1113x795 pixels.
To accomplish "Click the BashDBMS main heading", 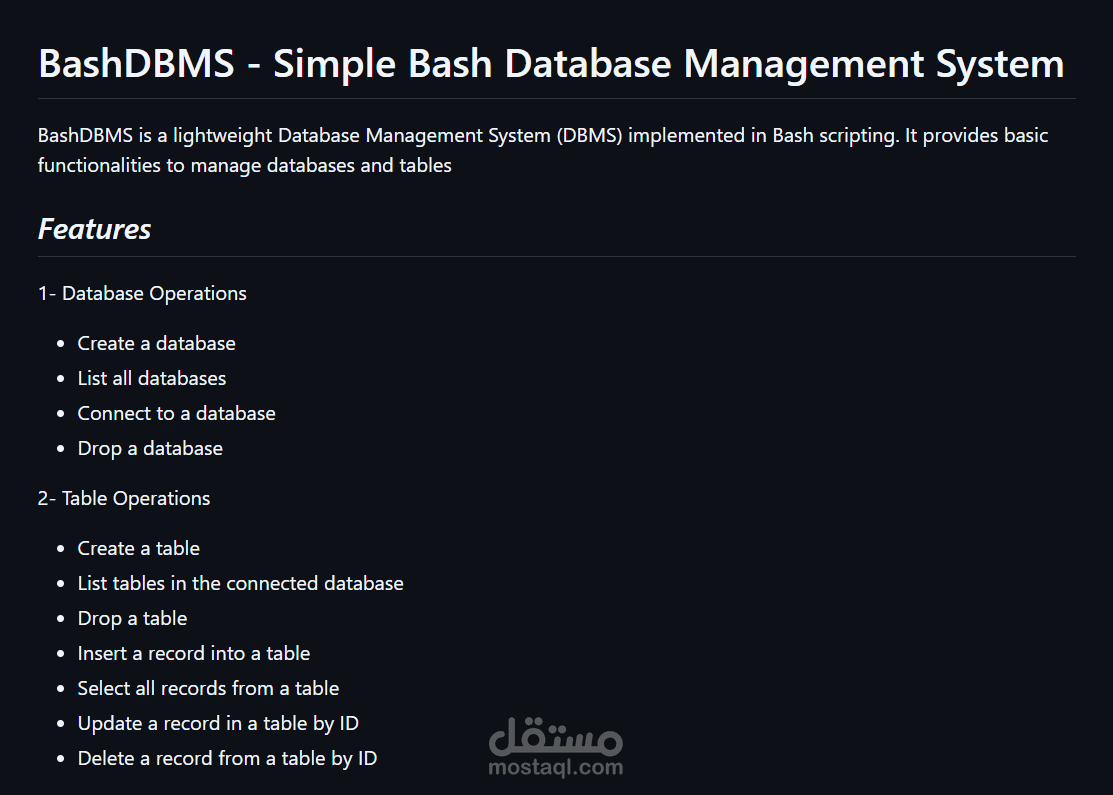I will 551,63.
